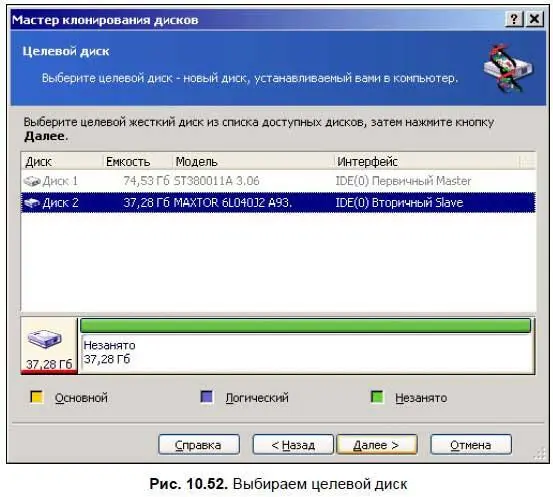Click the large purple disk icon above 37,28 Гб
This screenshot has width=553, height=497.
tap(45, 339)
